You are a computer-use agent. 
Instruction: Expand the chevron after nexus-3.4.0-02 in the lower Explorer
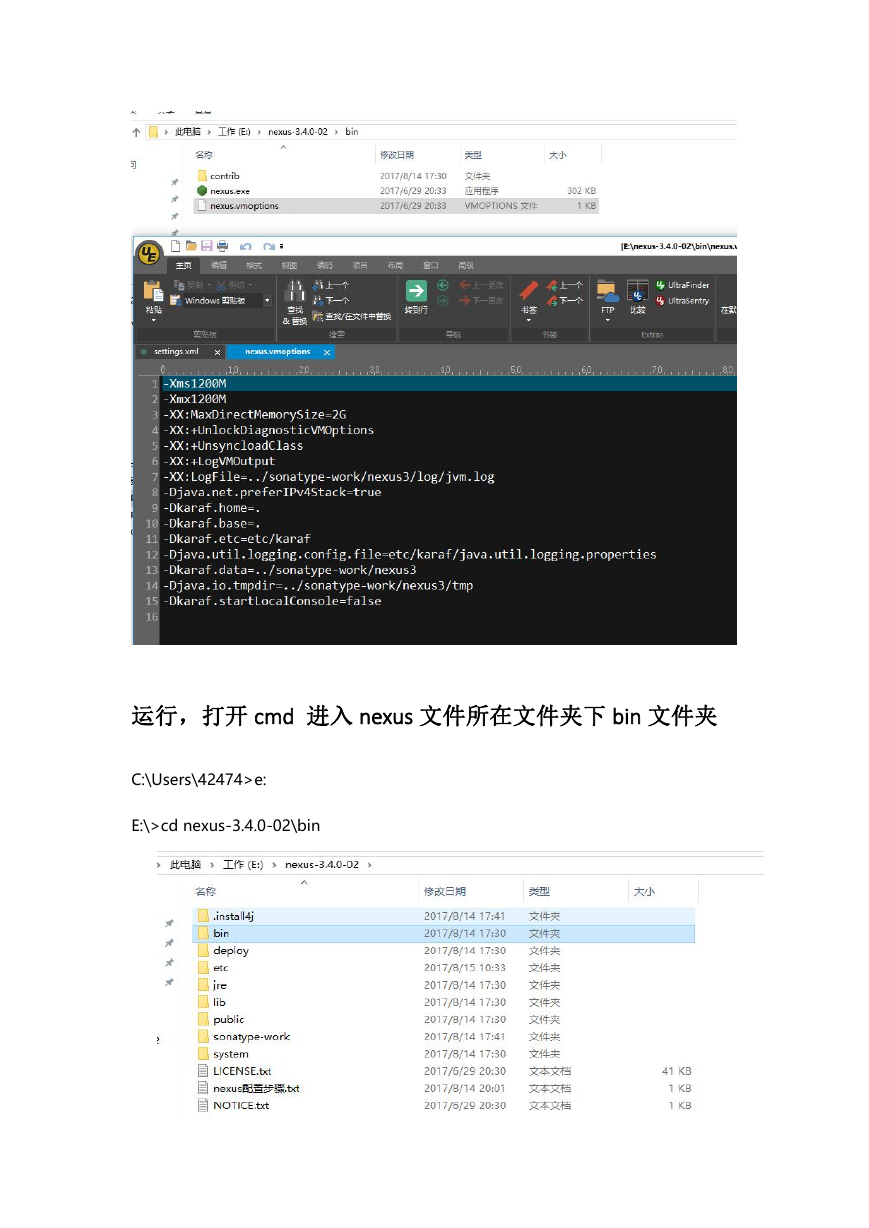pos(368,864)
